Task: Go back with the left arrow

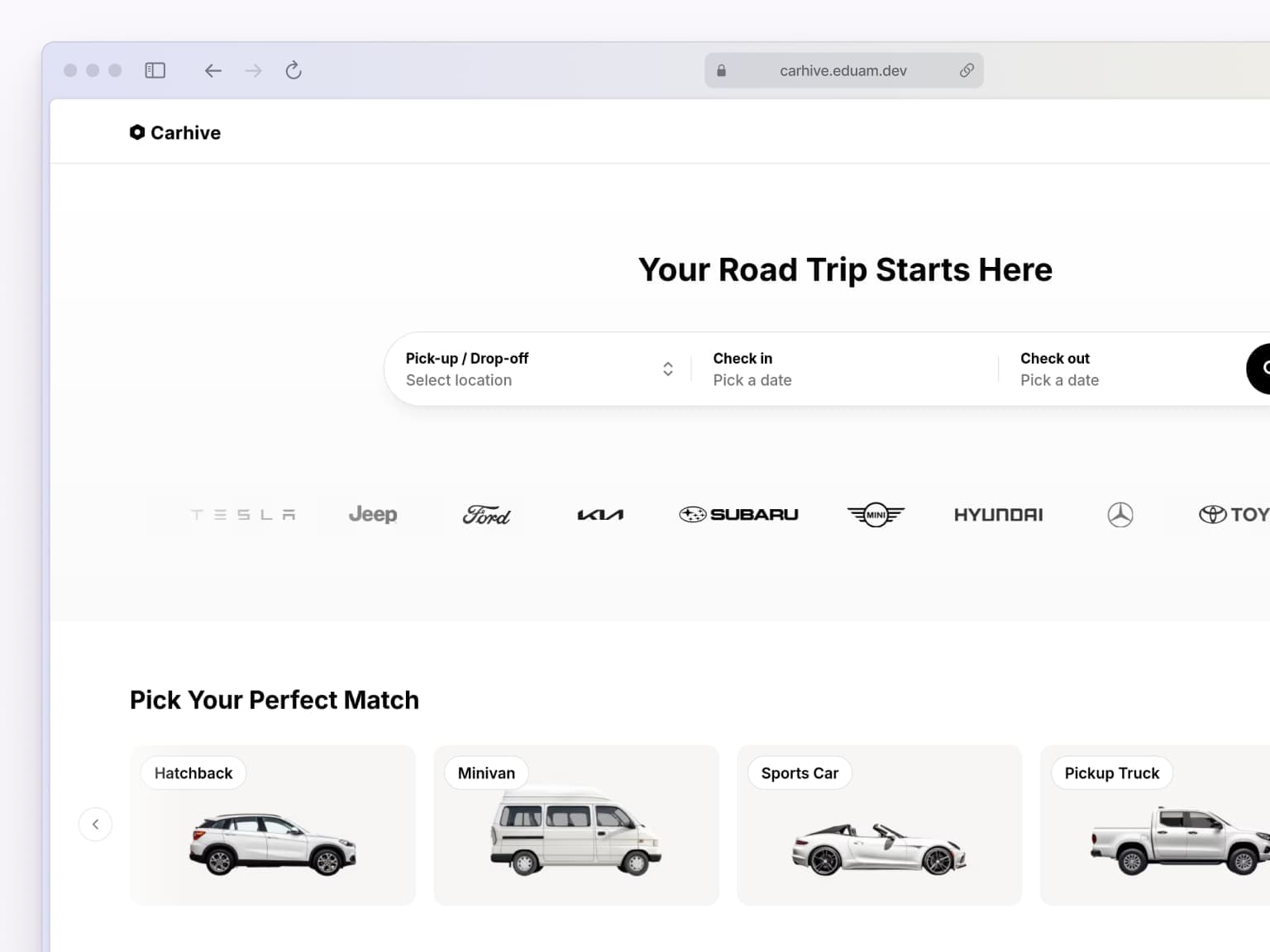Action: pos(213,70)
